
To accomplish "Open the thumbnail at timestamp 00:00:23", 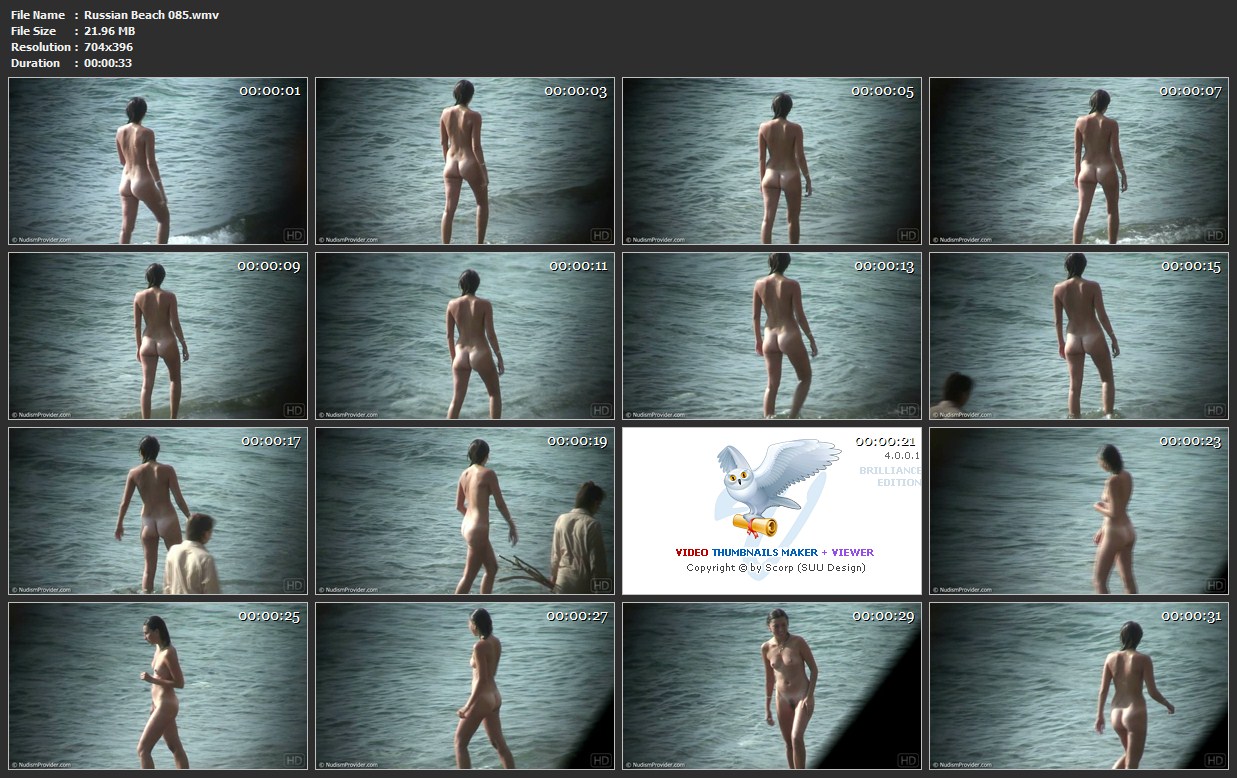I will pos(1079,511).
